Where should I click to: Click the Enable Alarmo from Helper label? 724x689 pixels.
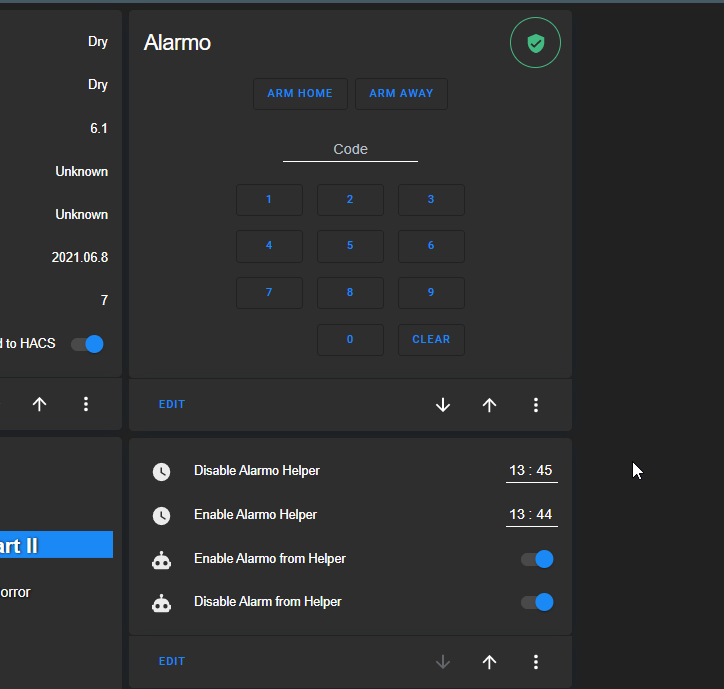point(270,559)
